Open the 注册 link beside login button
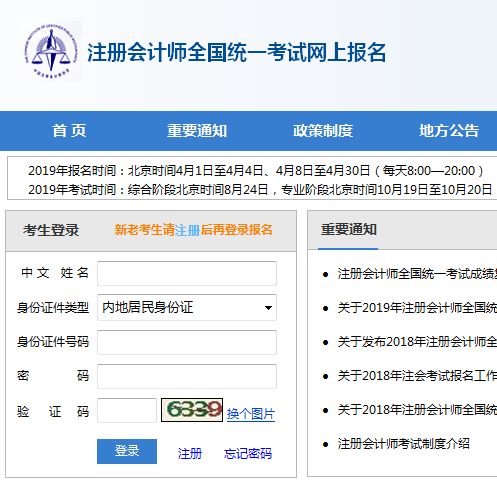Image resolution: width=497 pixels, height=480 pixels. (x=190, y=454)
